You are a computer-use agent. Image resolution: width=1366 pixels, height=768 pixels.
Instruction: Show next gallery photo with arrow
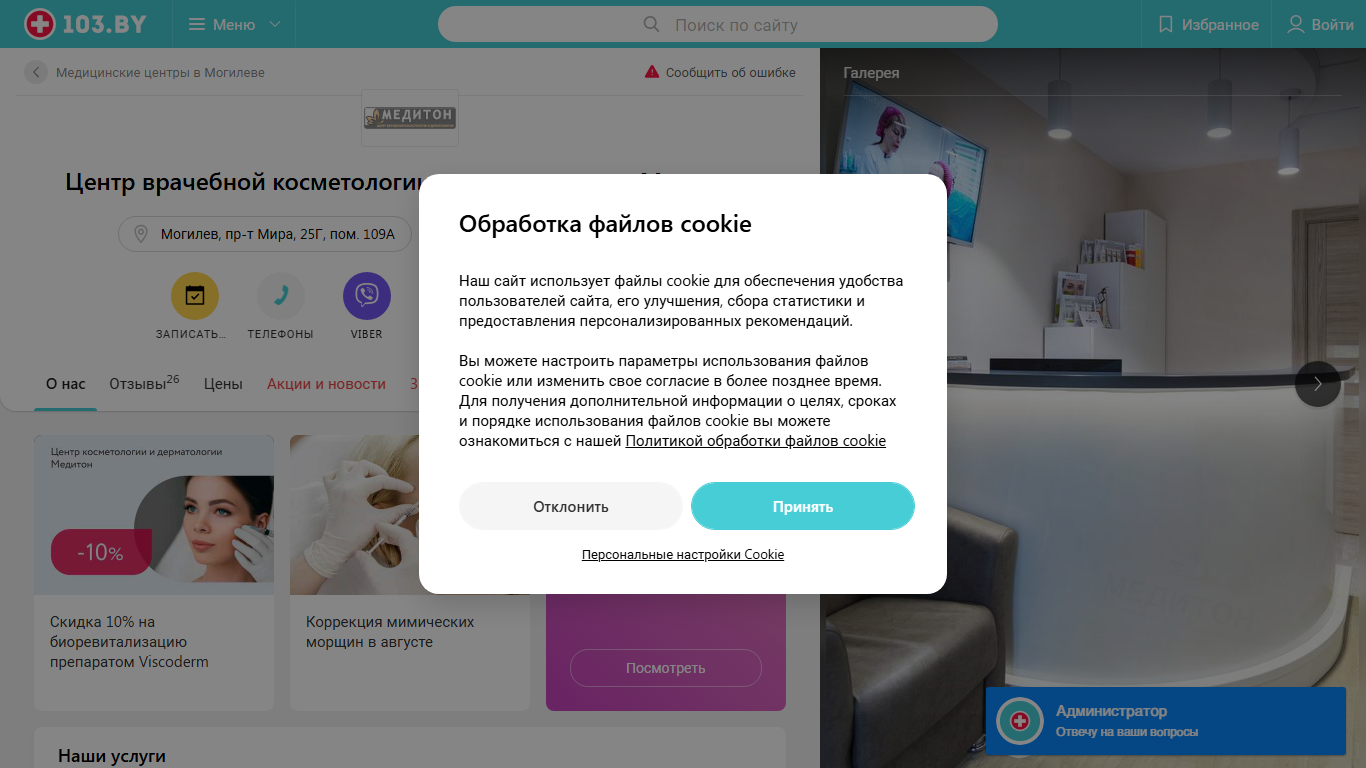pos(1318,383)
